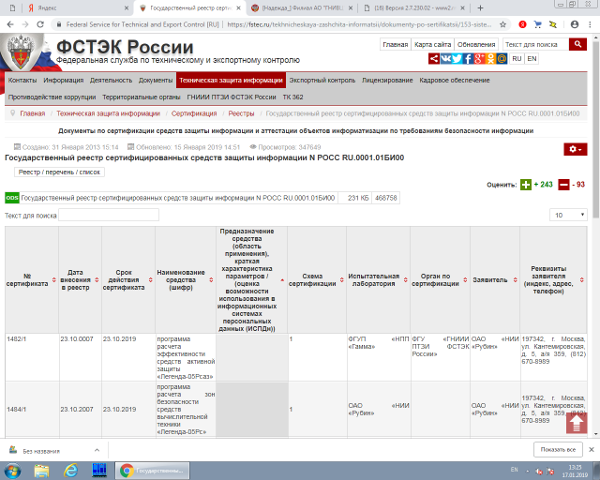
Task: Click the red share icon
Action: coord(434,59)
